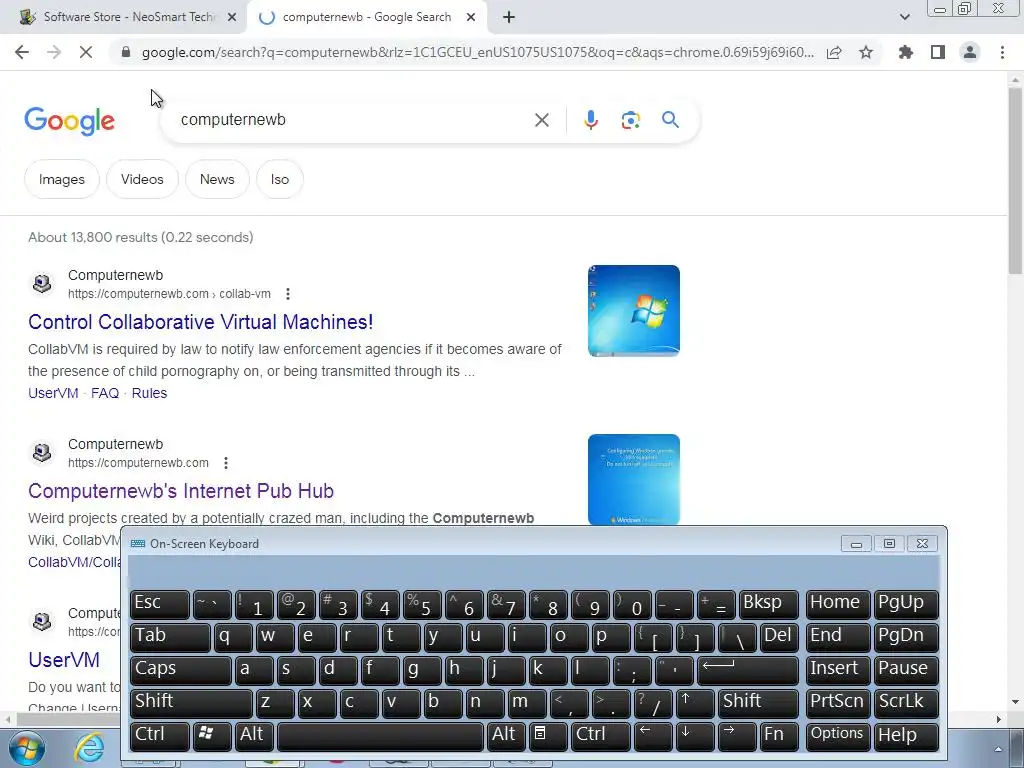Image resolution: width=1024 pixels, height=768 pixels.
Task: Click the lock site information icon
Action: 126,52
